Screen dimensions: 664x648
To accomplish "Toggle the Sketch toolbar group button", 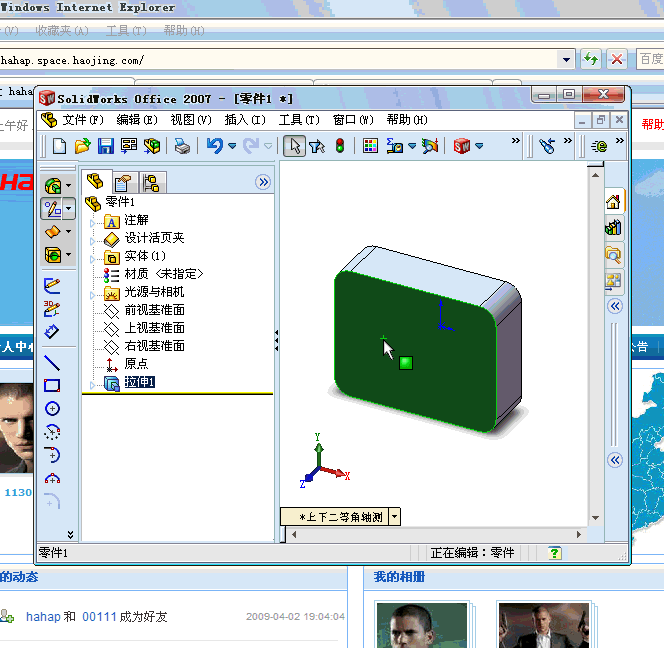I will [x=53, y=209].
